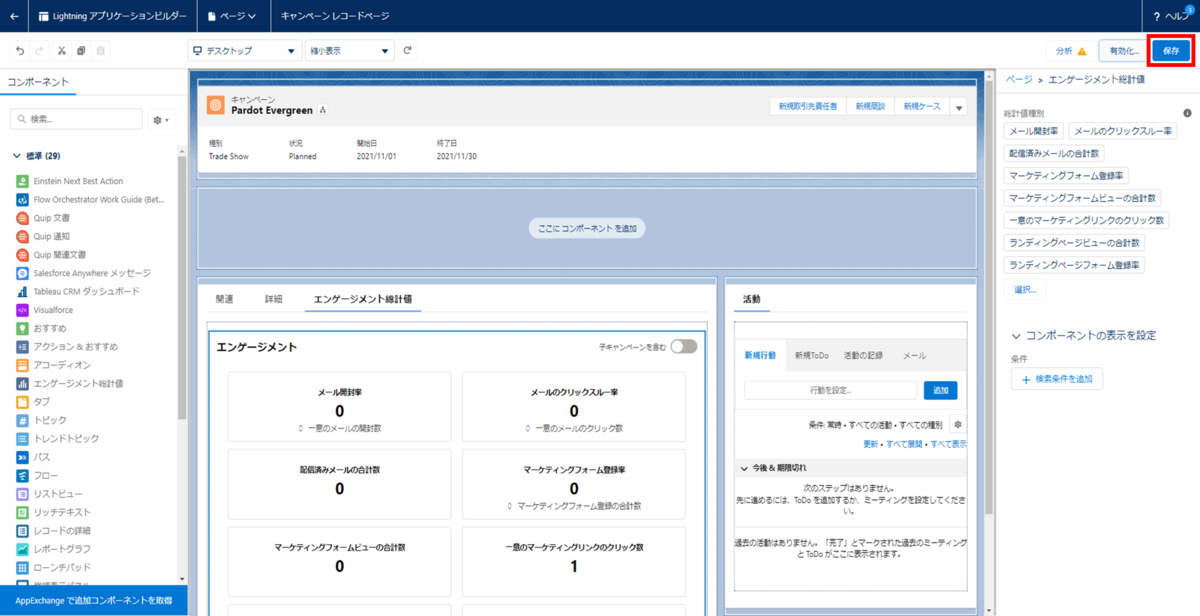Open the ページ menu in header

click(x=231, y=16)
